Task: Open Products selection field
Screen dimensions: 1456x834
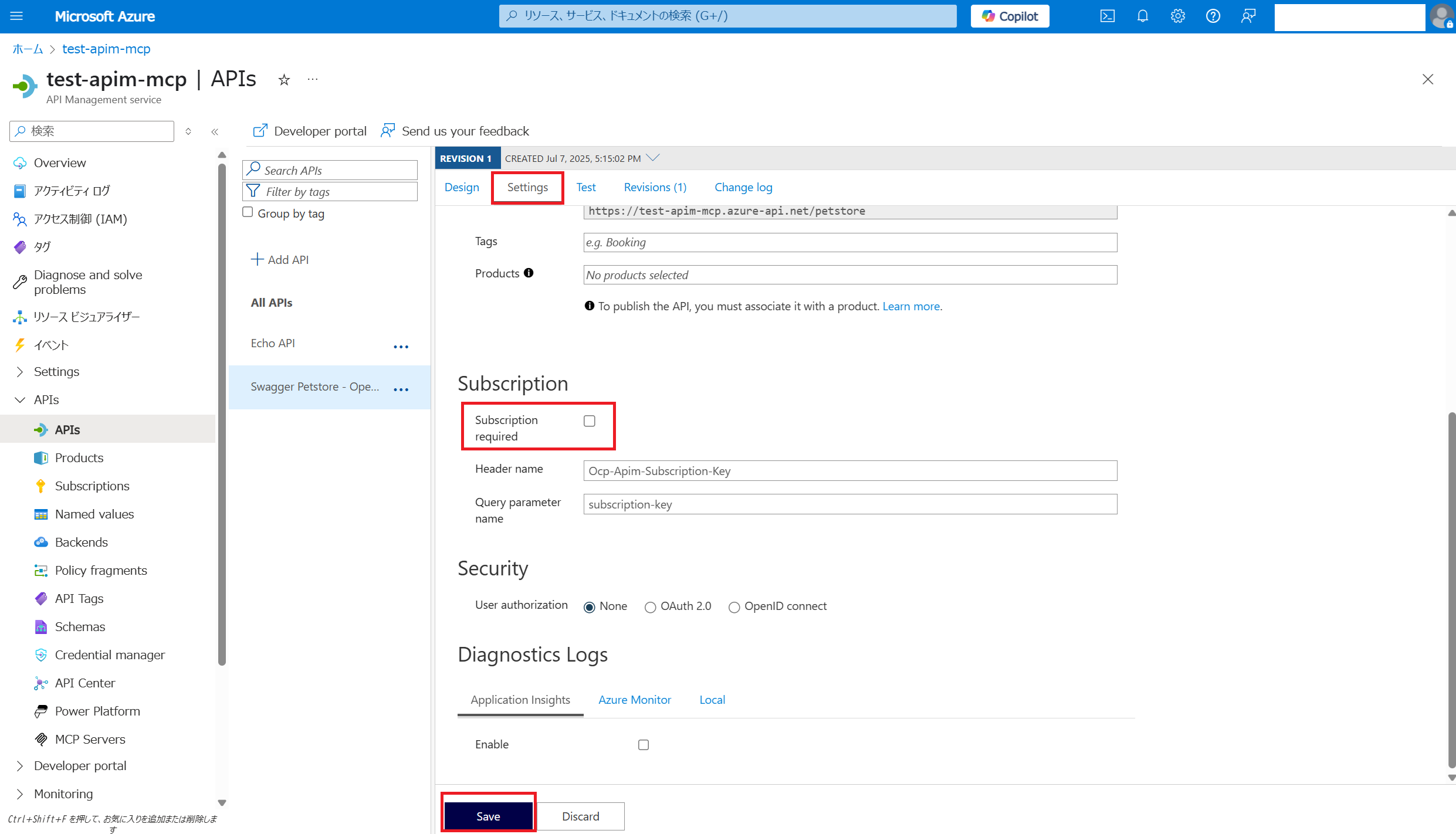Action: click(x=850, y=274)
